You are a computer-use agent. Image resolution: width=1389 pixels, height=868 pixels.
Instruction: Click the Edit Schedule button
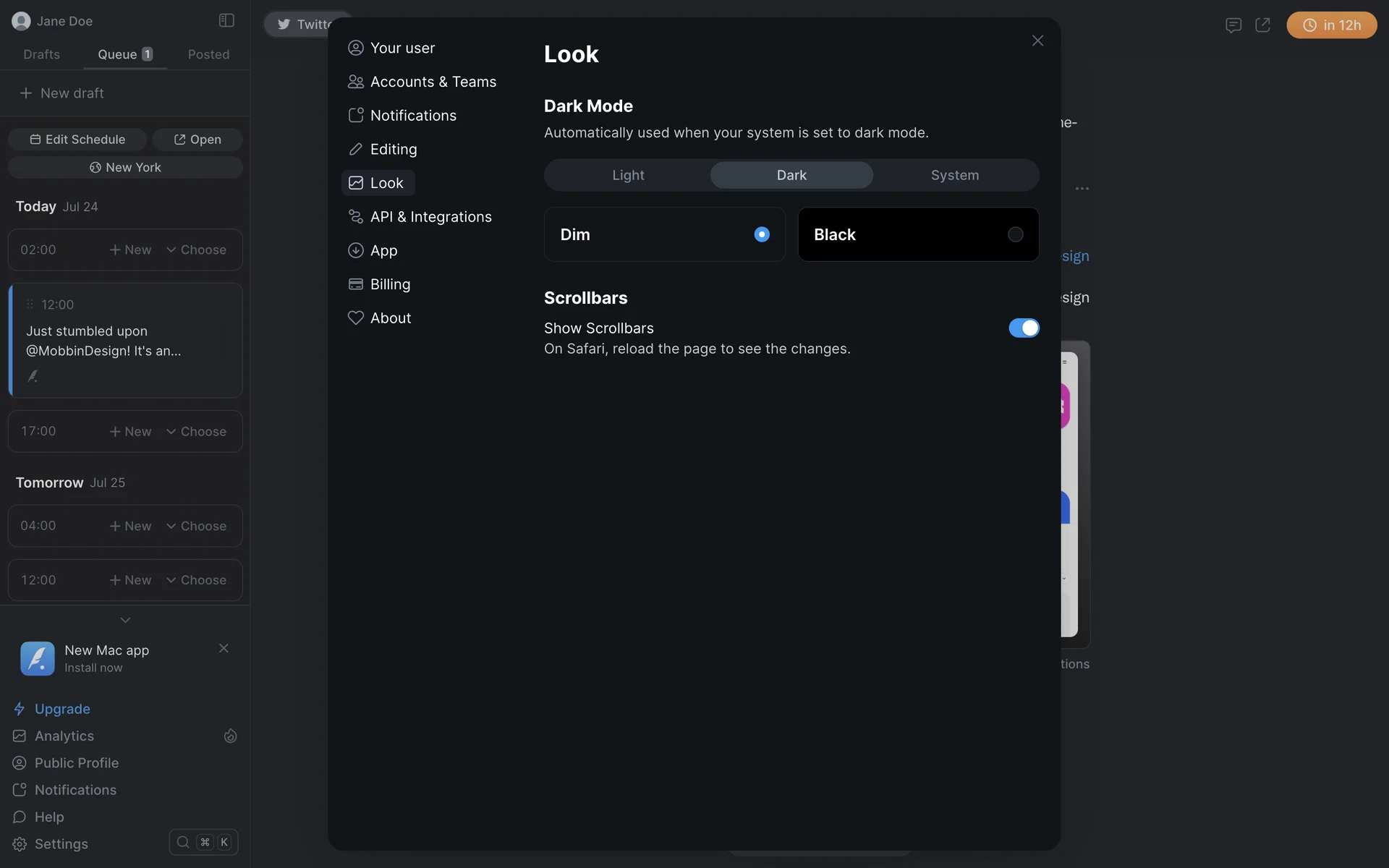77,140
